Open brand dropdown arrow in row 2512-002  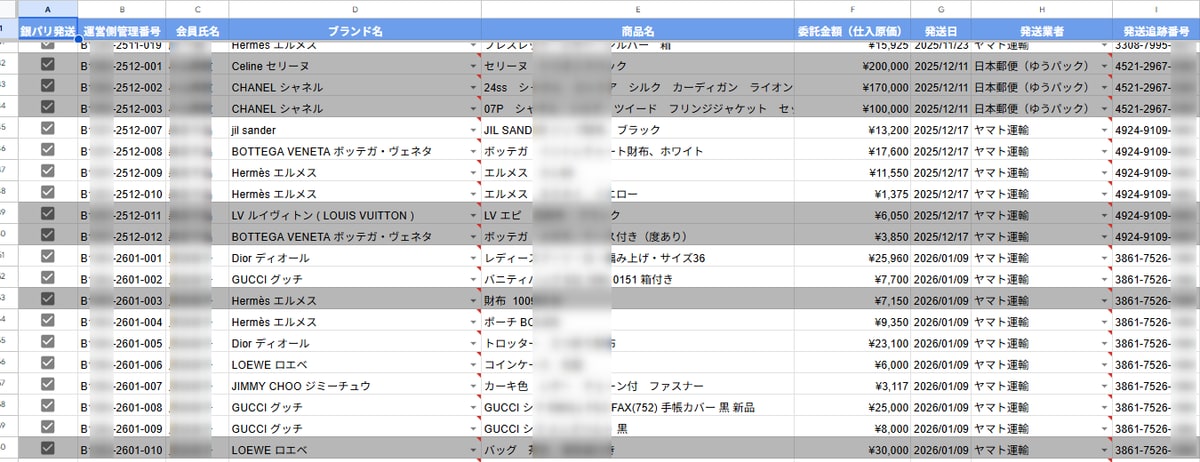tap(474, 87)
